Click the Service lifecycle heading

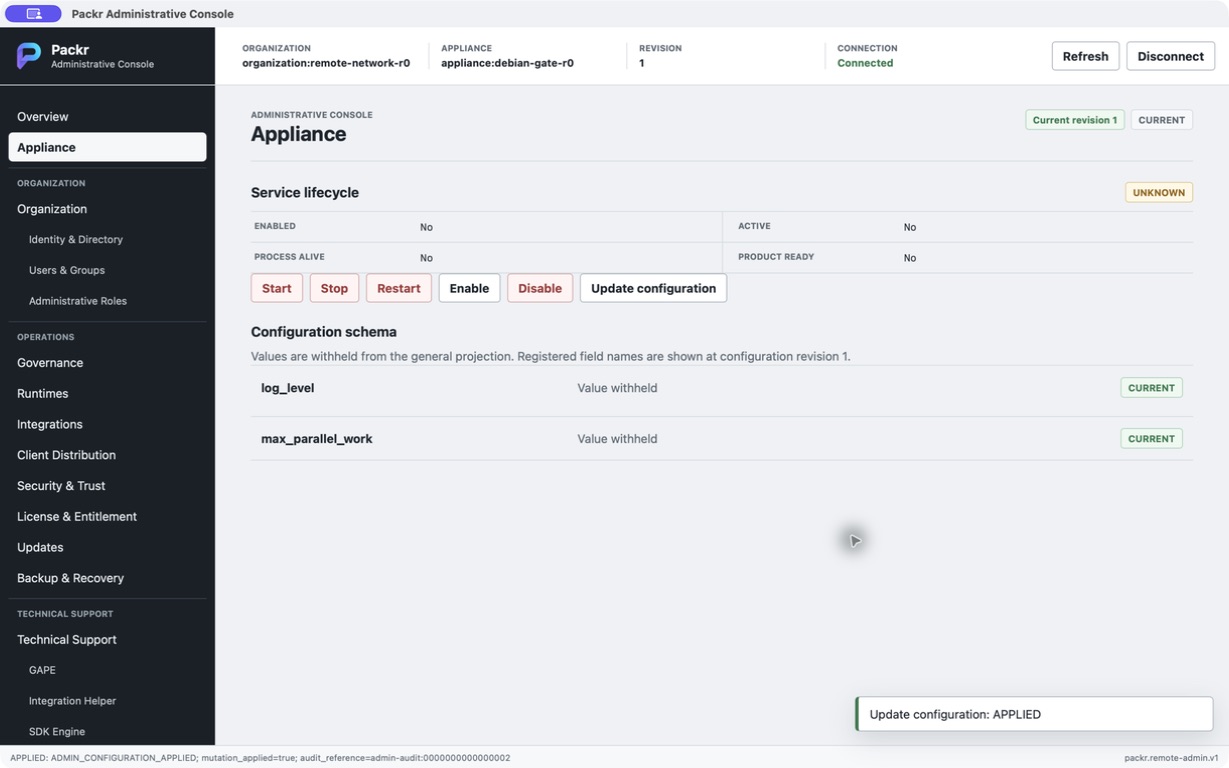click(x=305, y=192)
